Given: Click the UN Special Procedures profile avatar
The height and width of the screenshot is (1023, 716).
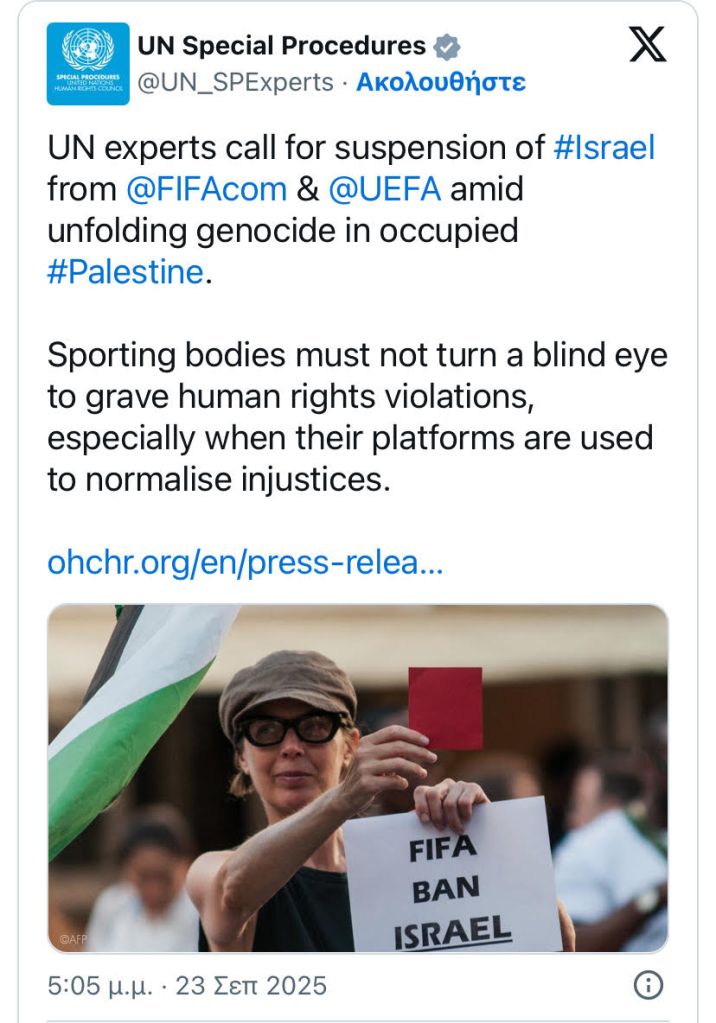Looking at the screenshot, I should pos(88,64).
